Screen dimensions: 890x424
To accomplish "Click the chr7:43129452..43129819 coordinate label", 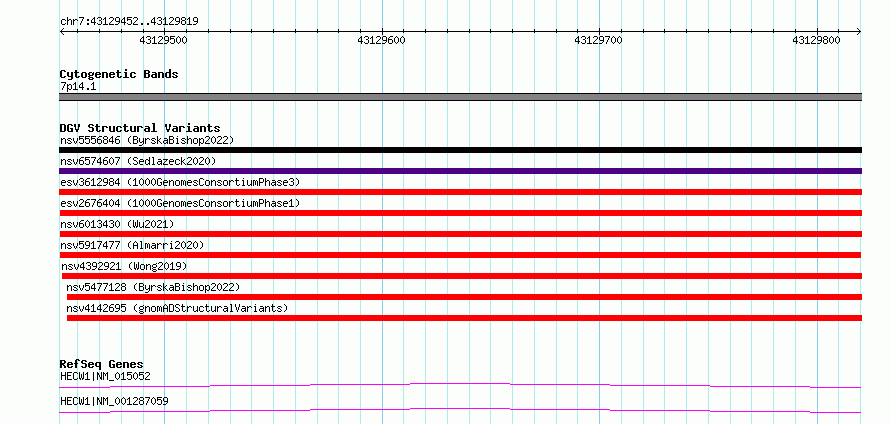I will 129,22.
